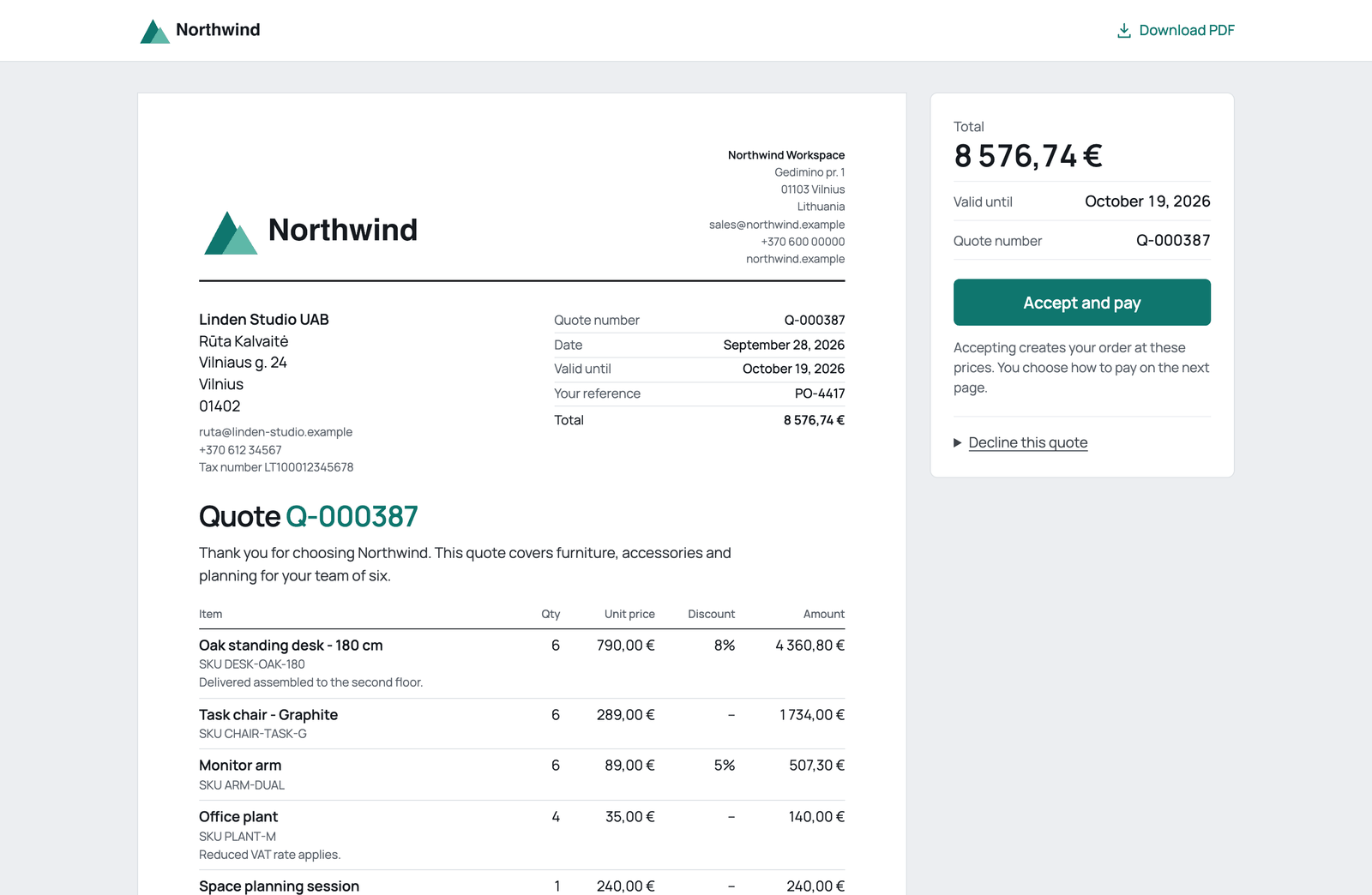The height and width of the screenshot is (895, 1372).
Task: Download the quote as PDF
Action: point(1175,31)
